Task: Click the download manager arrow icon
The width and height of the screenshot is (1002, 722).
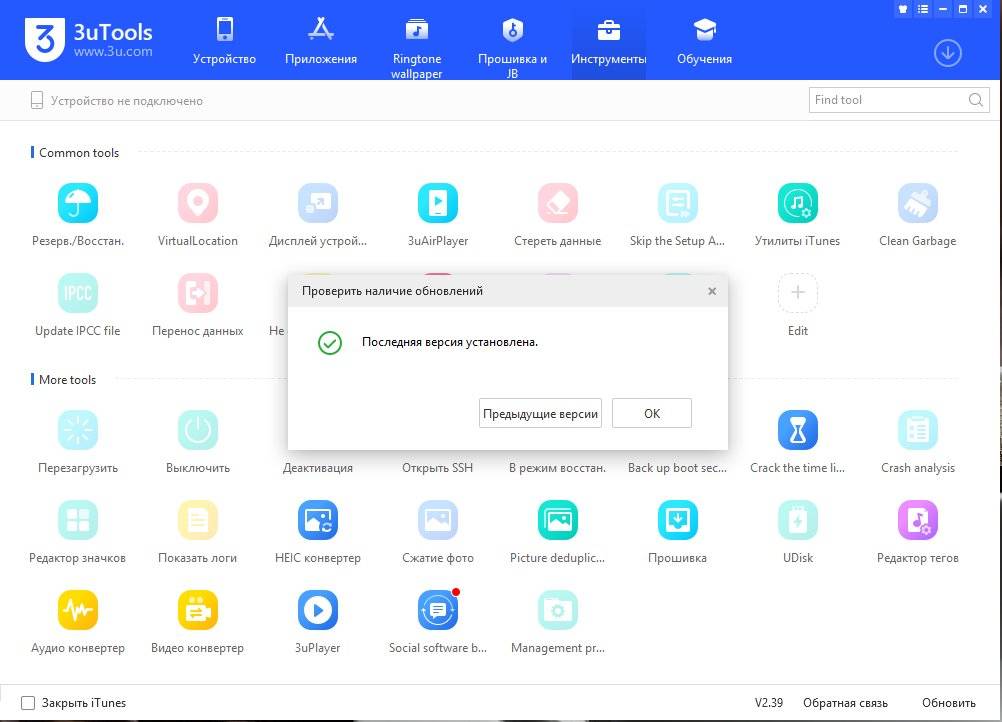Action: (x=948, y=53)
